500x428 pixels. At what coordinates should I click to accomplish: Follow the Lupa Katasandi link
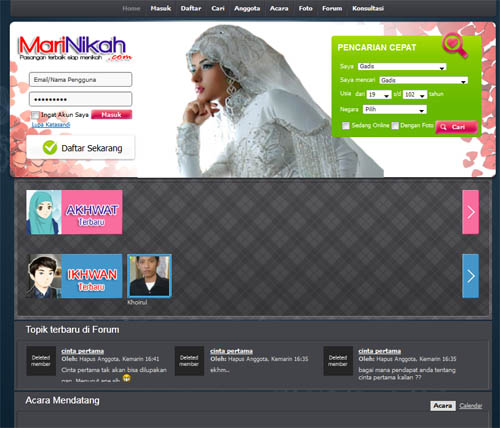(51, 125)
